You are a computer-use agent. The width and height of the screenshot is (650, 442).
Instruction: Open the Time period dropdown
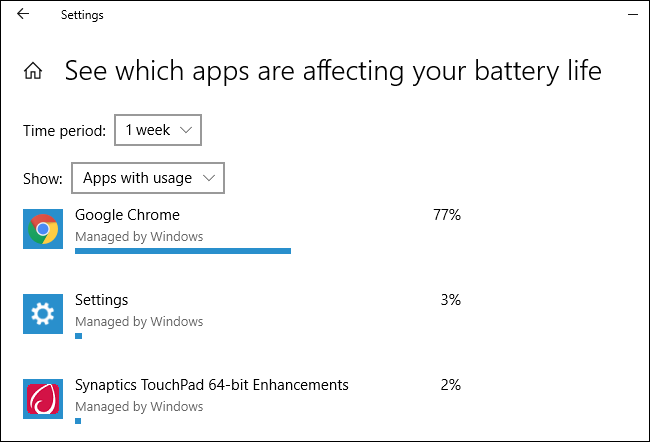158,130
